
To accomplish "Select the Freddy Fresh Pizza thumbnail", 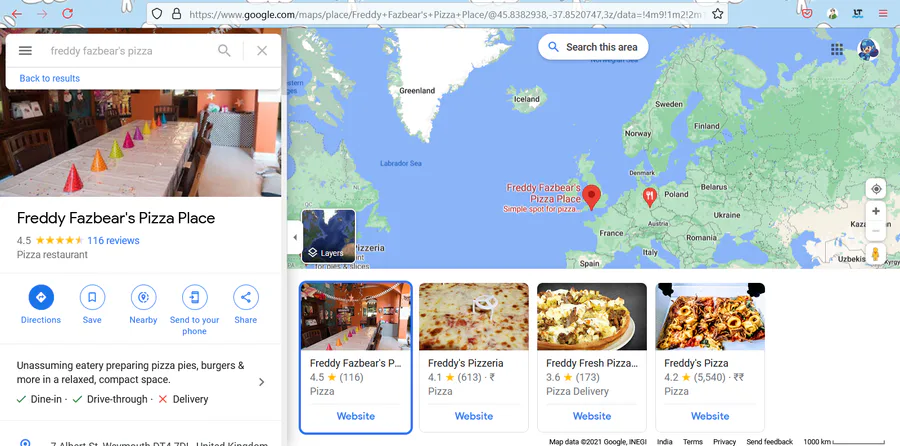I will pos(592,316).
